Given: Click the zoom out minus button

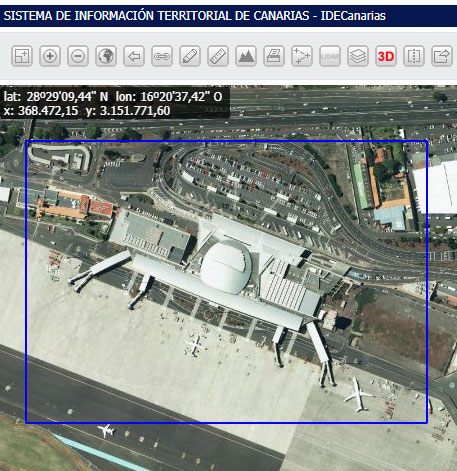Looking at the screenshot, I should click(78, 56).
